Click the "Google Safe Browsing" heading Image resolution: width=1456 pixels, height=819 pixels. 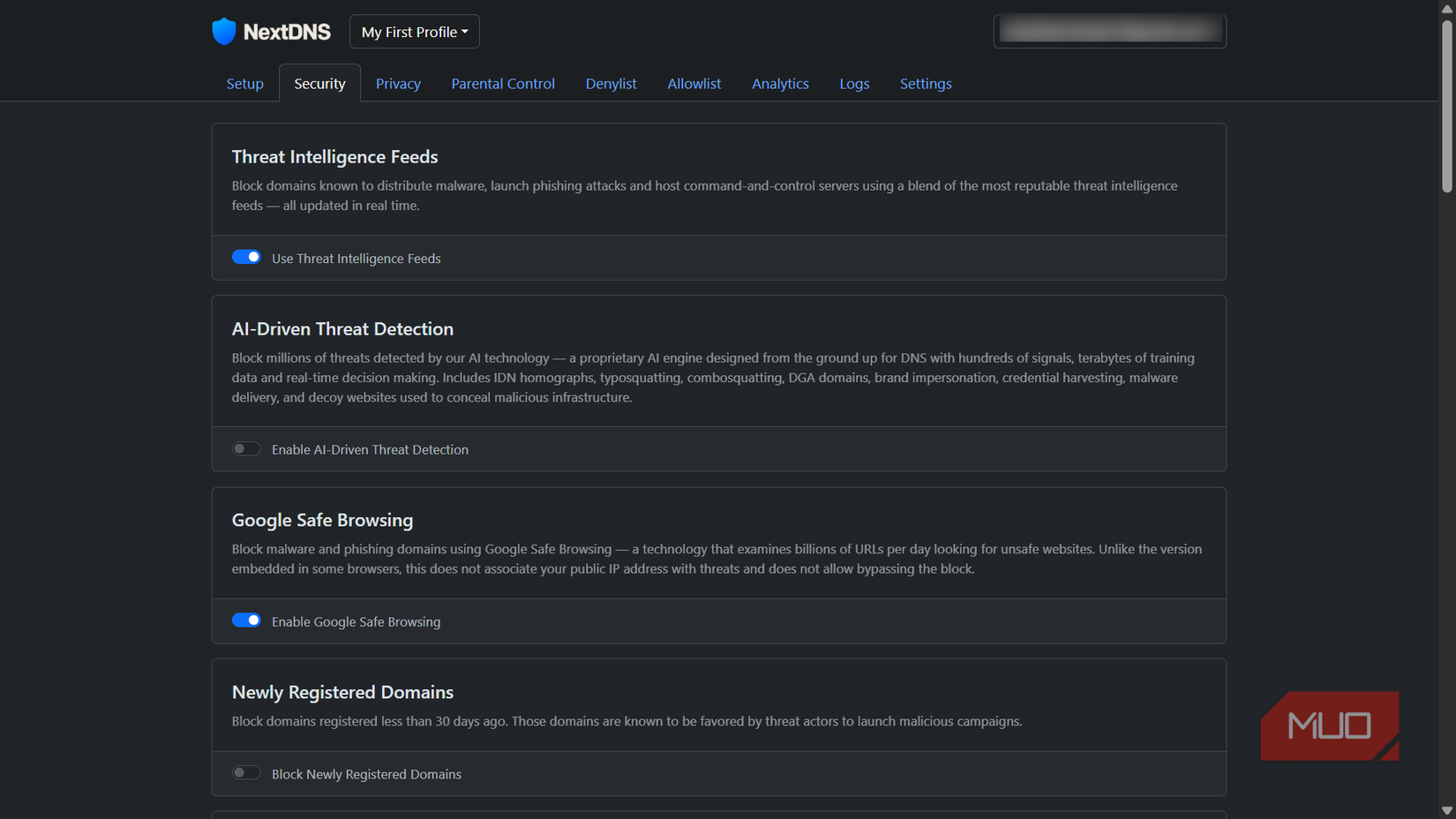click(322, 520)
